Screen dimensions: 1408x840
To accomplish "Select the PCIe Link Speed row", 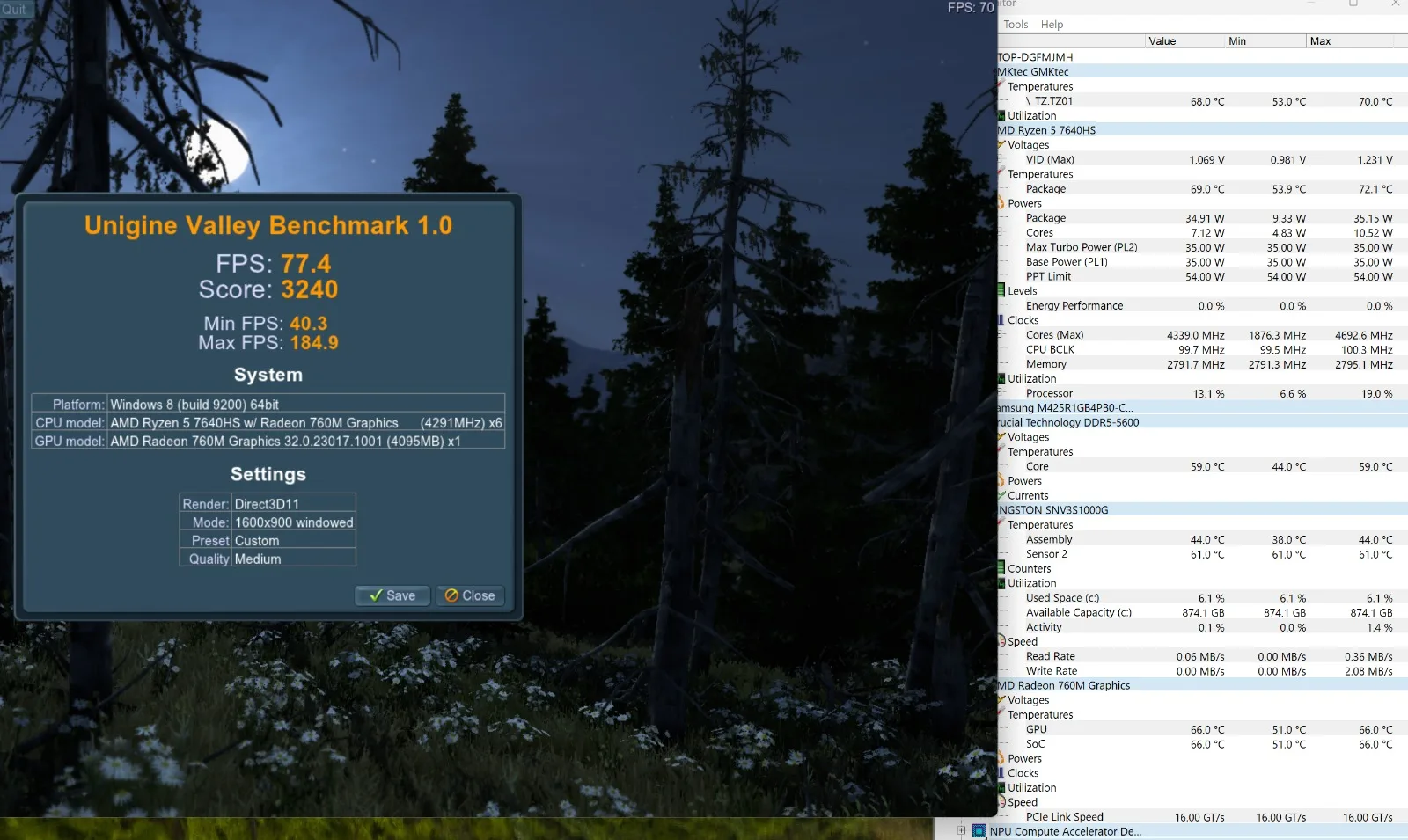I will 1202,817.
